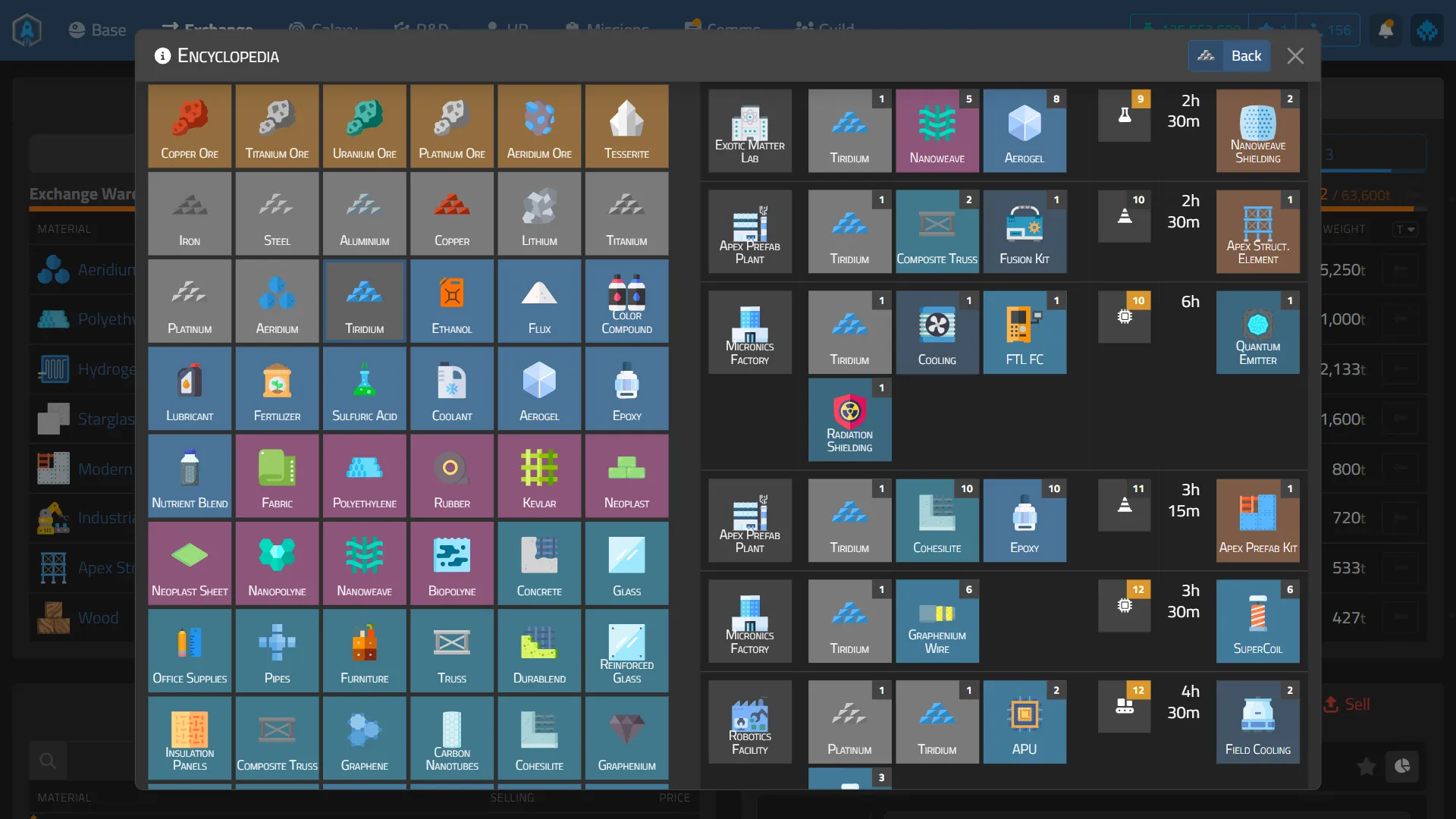The width and height of the screenshot is (1456, 819).
Task: Open the game logo menu icon
Action: tap(27, 30)
